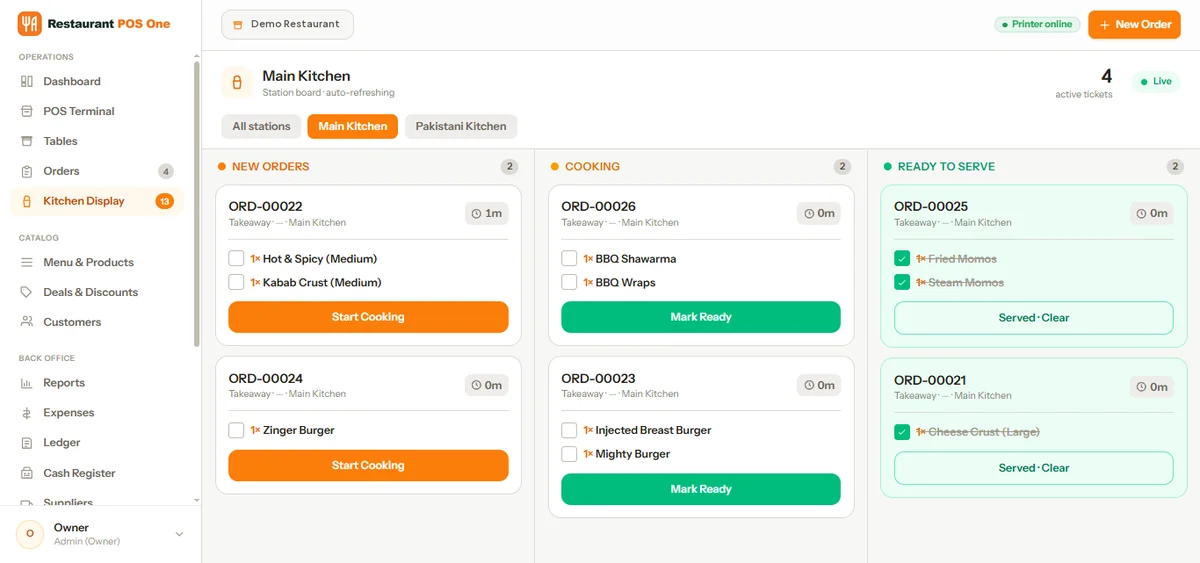Click the Orders sidebar icon

click(27, 171)
